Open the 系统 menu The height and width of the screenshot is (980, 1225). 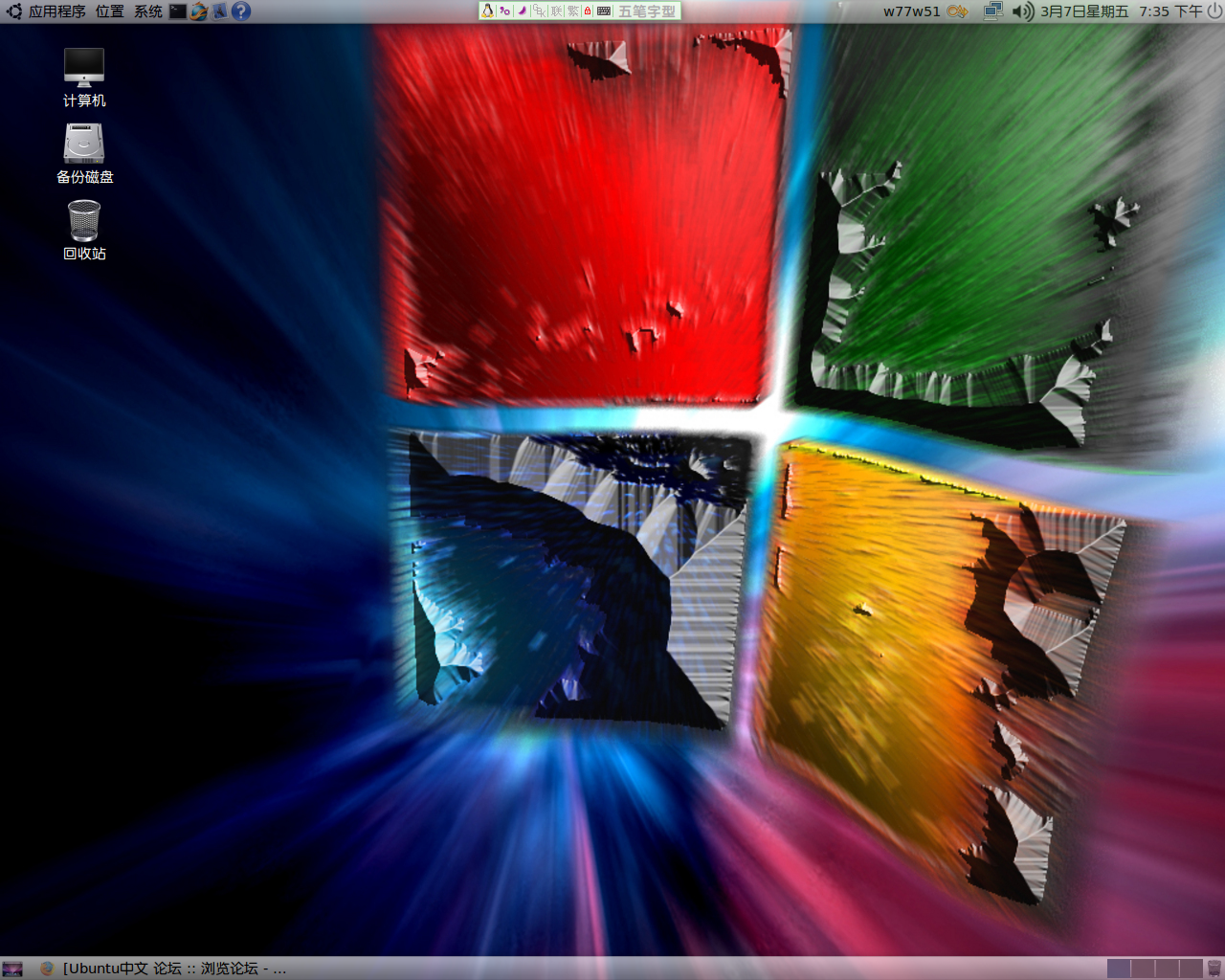click(x=147, y=11)
